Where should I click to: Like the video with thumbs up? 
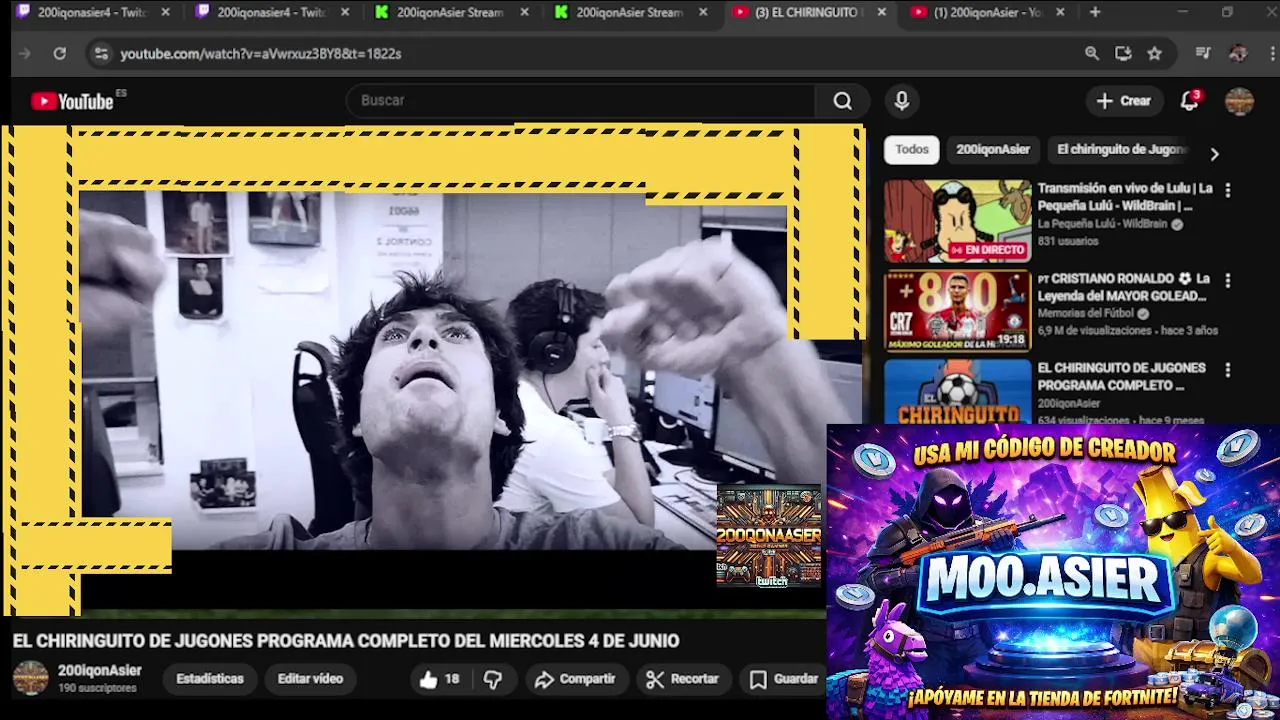pos(440,680)
